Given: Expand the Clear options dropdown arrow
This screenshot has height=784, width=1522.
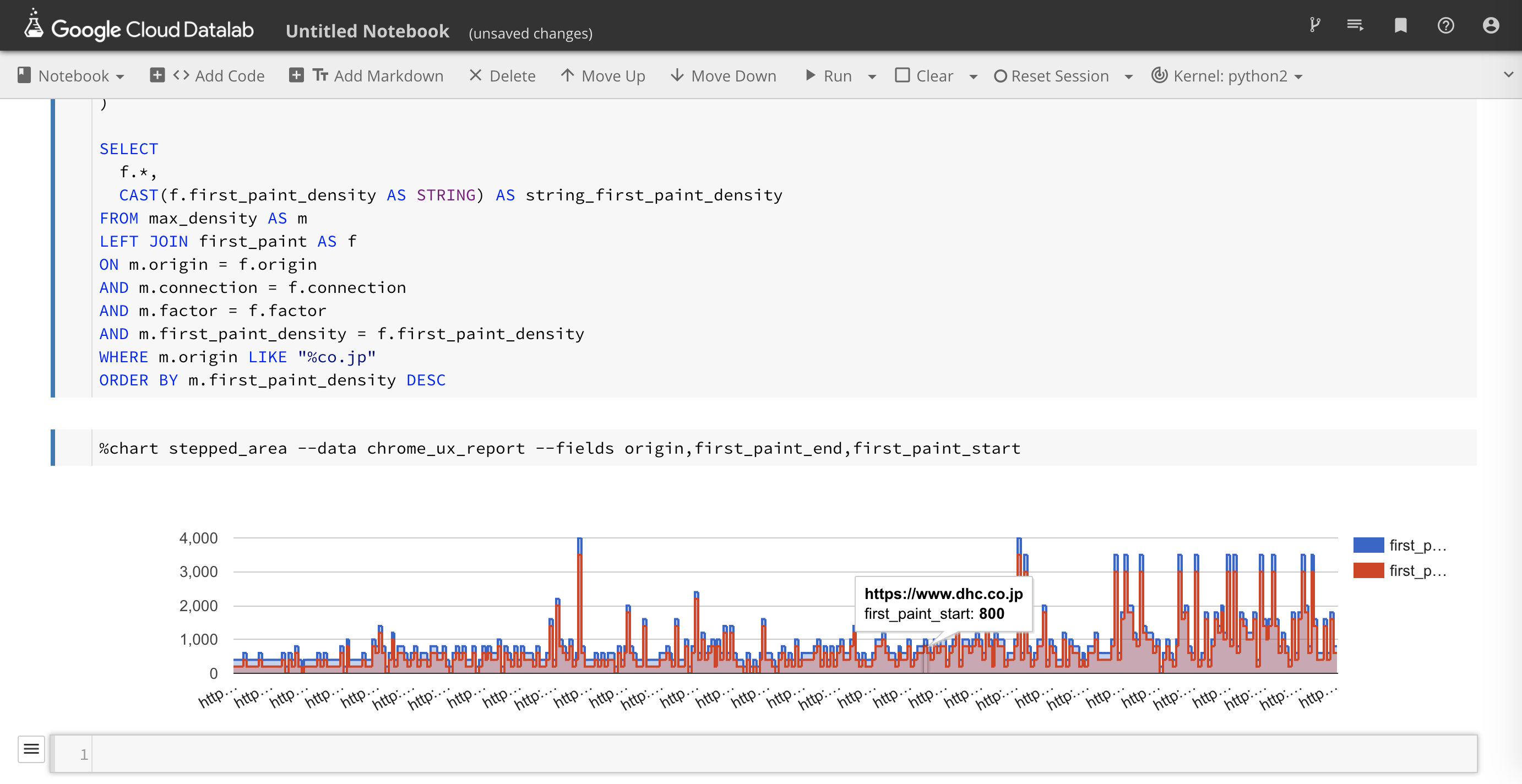Looking at the screenshot, I should point(974,77).
